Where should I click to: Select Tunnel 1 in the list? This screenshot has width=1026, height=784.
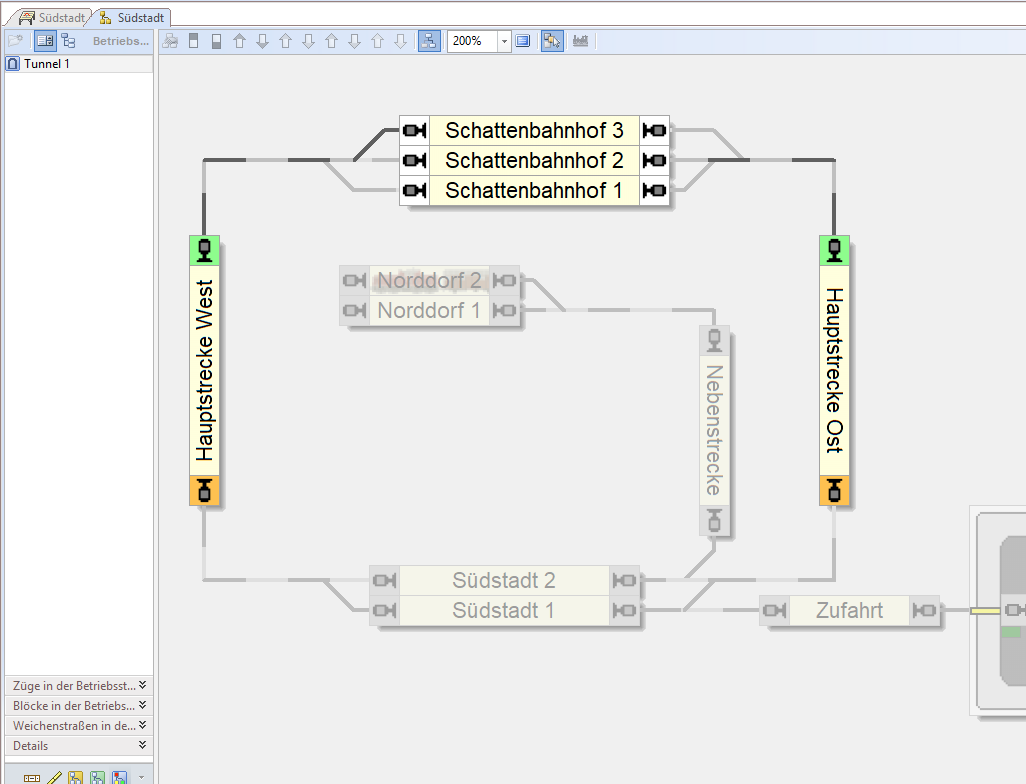(47, 64)
